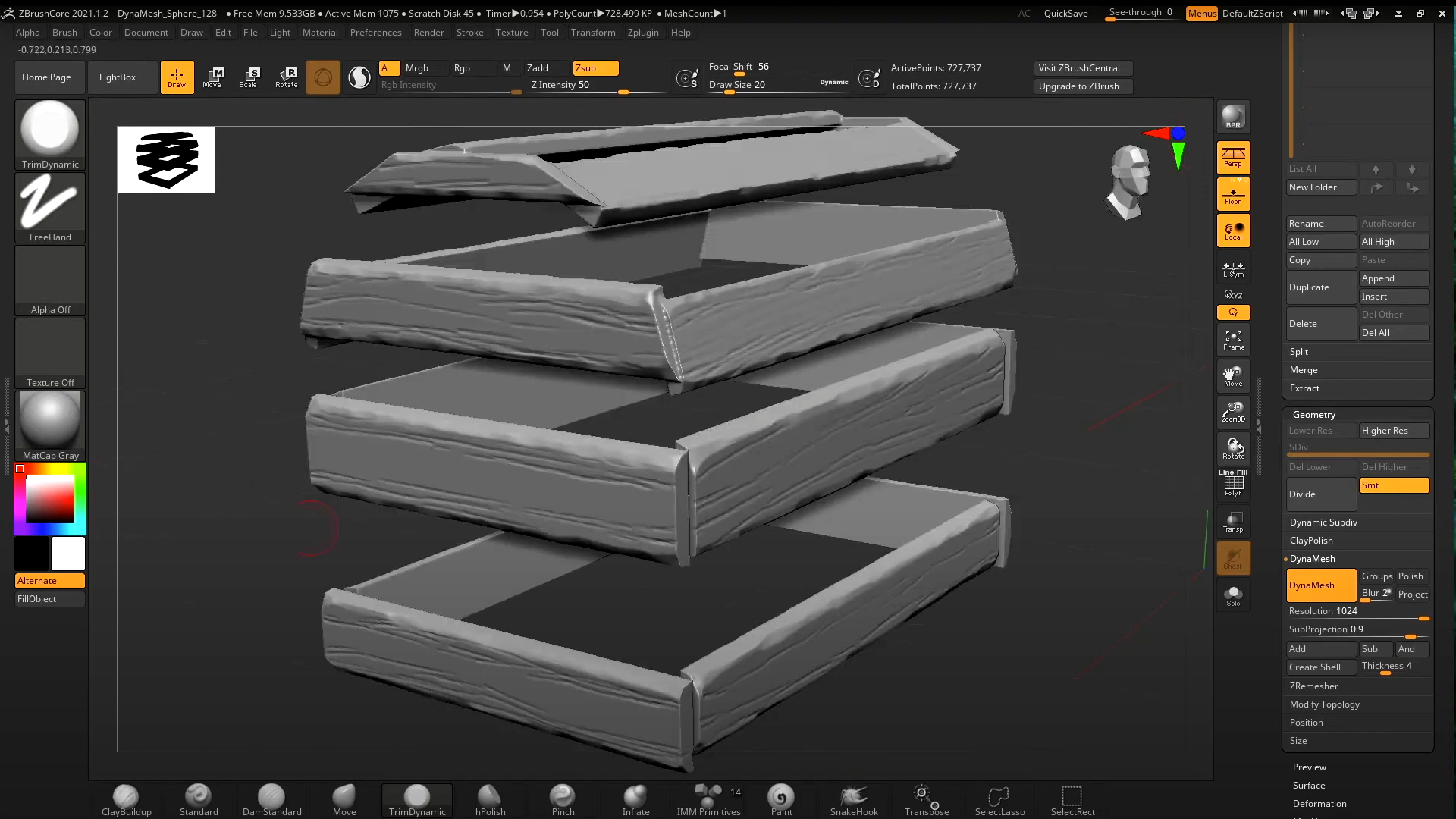Select the DamStandard brush

point(271,799)
